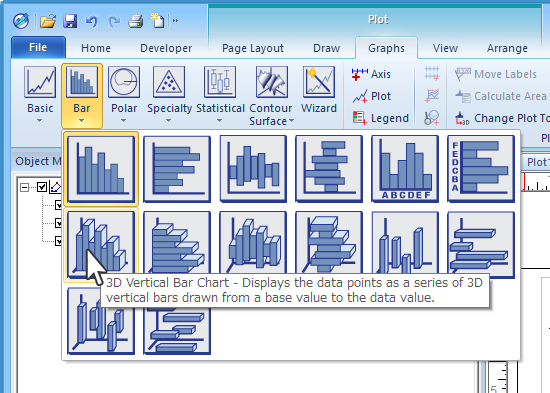This screenshot has height=393, width=550.
Task: Open the Contour Surface dropdown
Action: pos(271,96)
